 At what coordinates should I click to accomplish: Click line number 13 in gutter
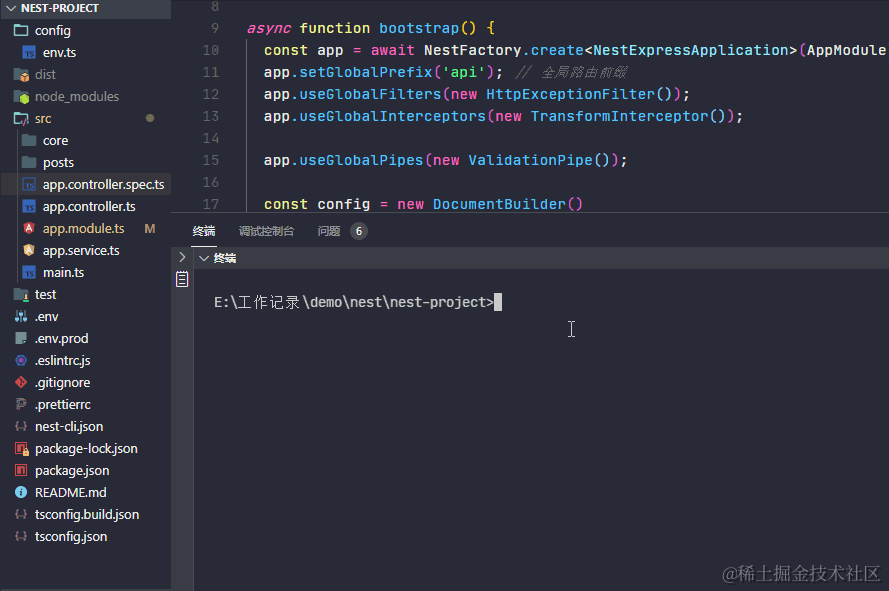[210, 116]
